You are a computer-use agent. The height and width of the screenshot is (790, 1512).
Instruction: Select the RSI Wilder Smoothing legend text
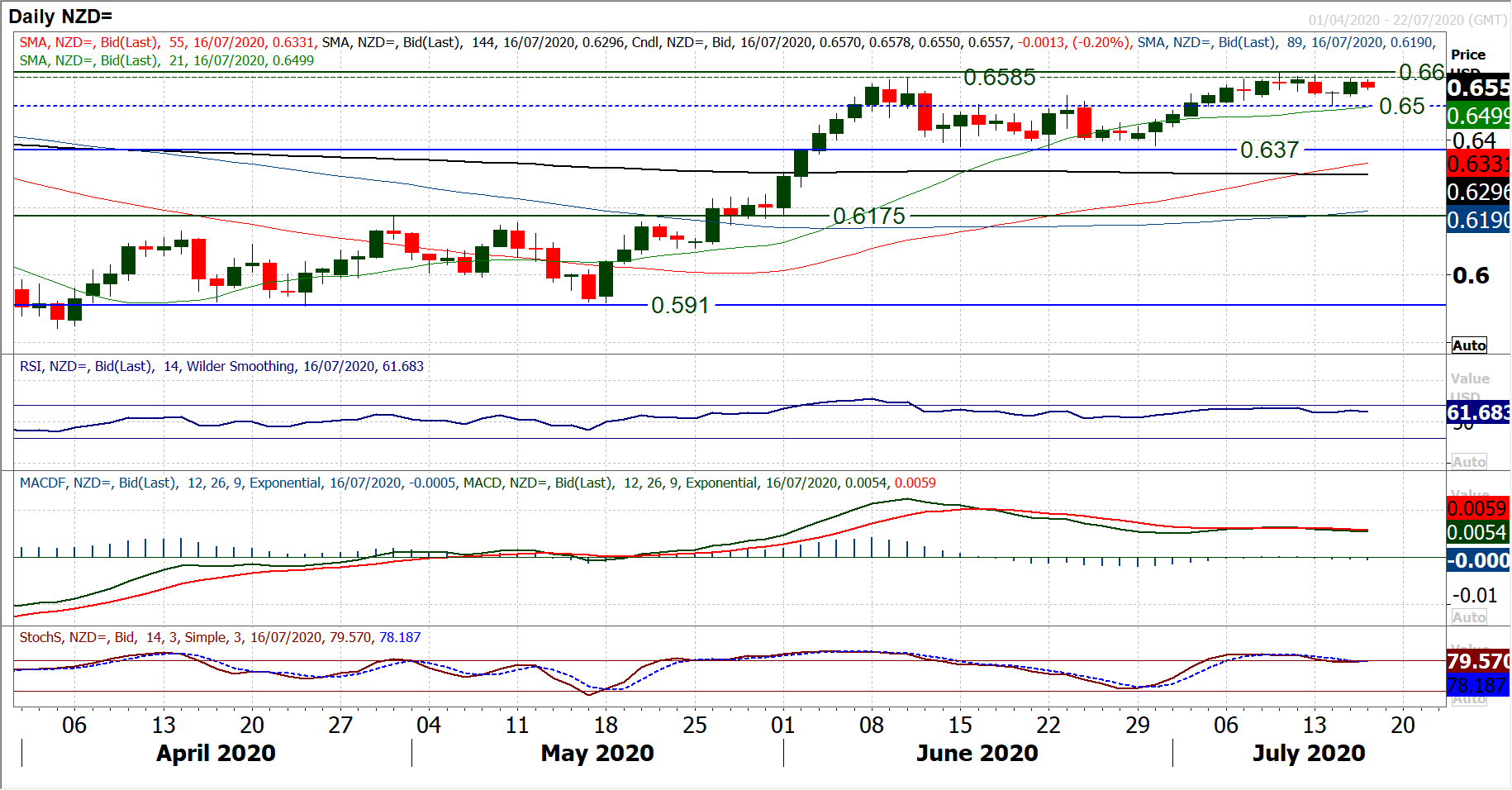(x=221, y=366)
